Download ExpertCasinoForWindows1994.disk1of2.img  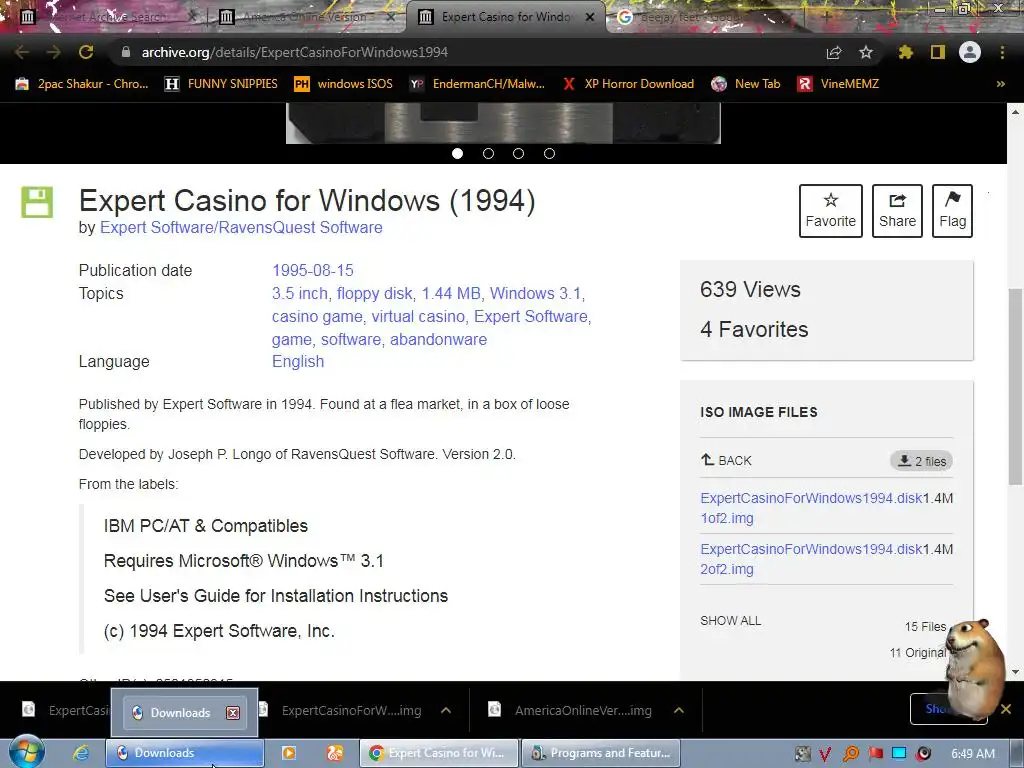click(x=811, y=507)
